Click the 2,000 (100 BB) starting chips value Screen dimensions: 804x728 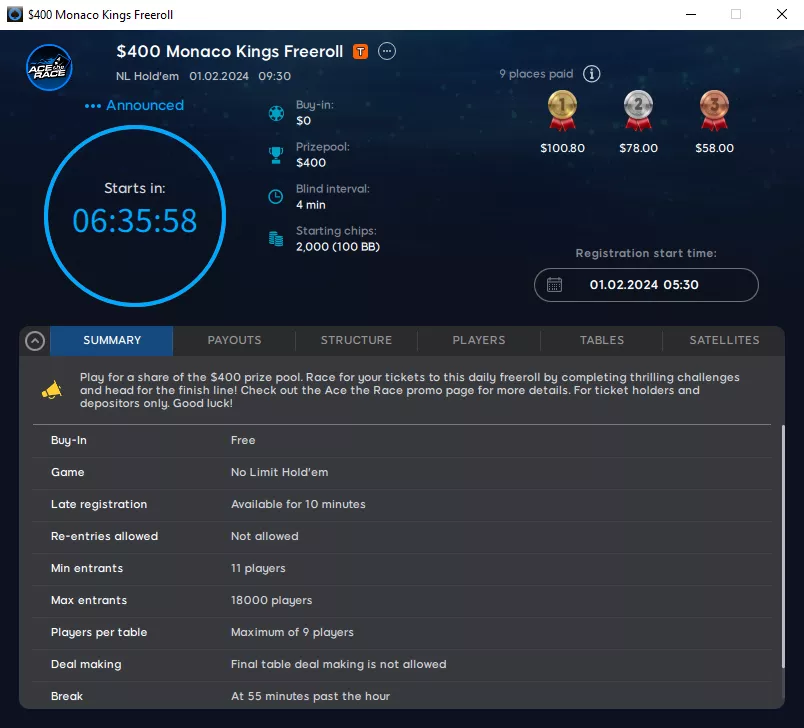(338, 247)
